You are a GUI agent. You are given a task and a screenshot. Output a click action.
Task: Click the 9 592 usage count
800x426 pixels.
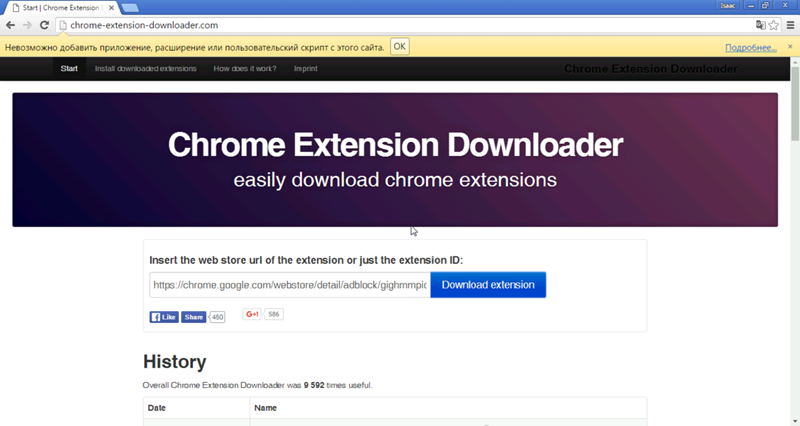point(314,385)
